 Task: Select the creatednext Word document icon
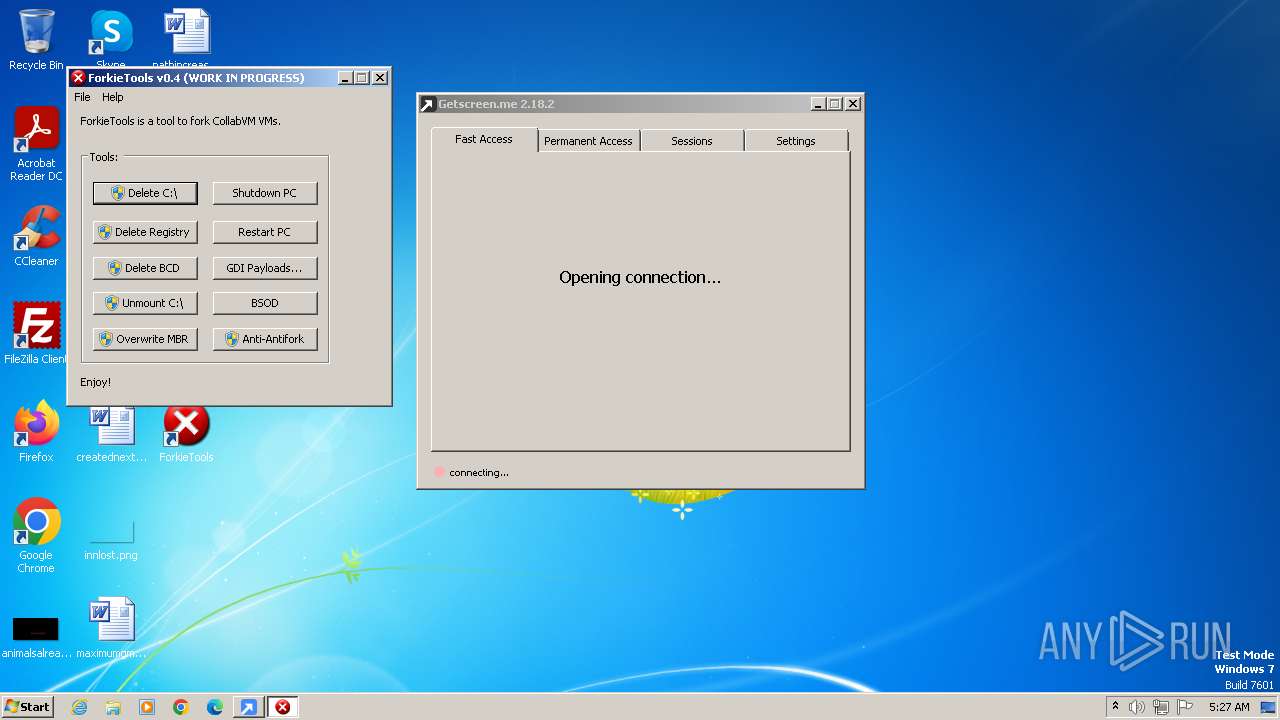pos(111,431)
